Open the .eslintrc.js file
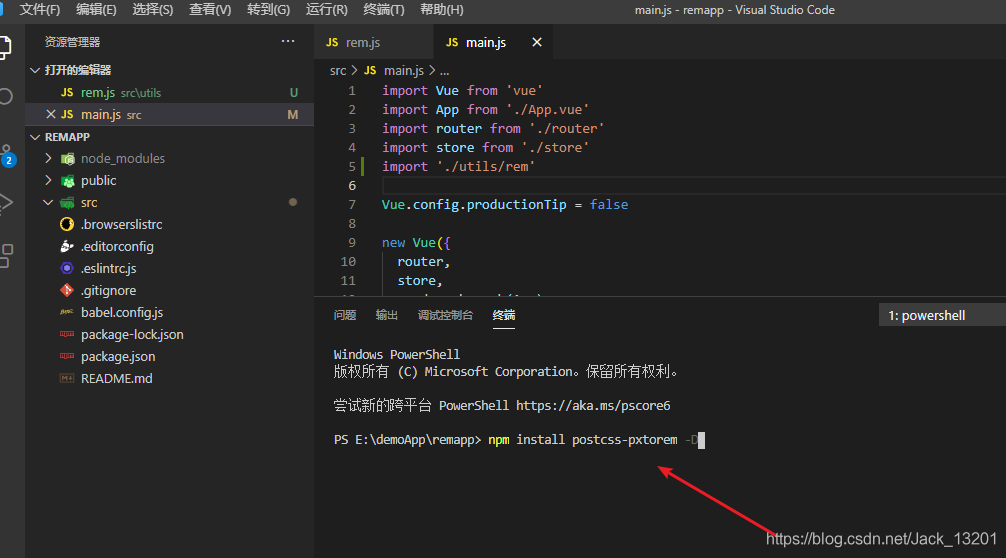The height and width of the screenshot is (558, 1006). [x=108, y=269]
